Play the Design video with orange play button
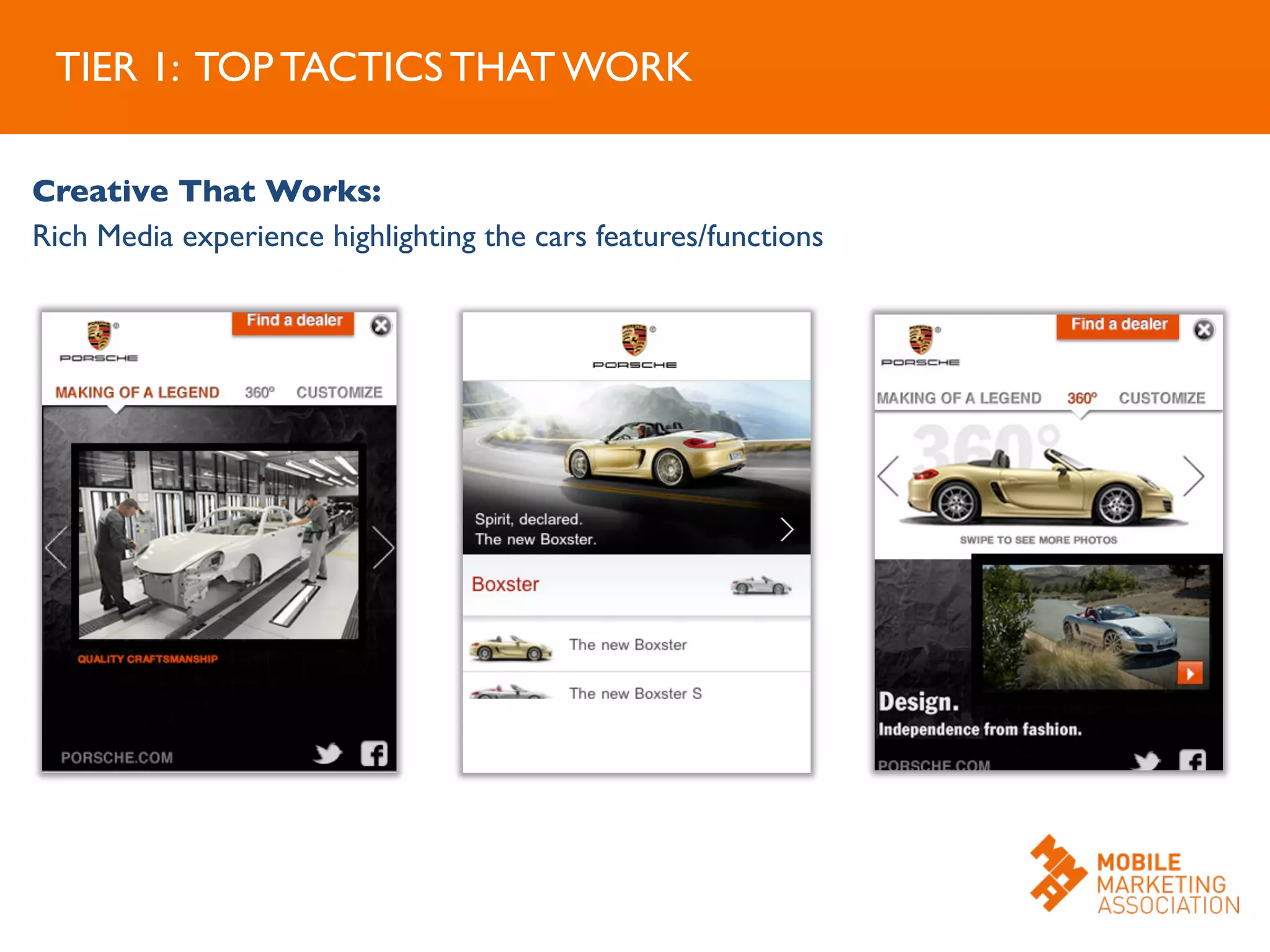The width and height of the screenshot is (1270, 952). pos(1190,673)
